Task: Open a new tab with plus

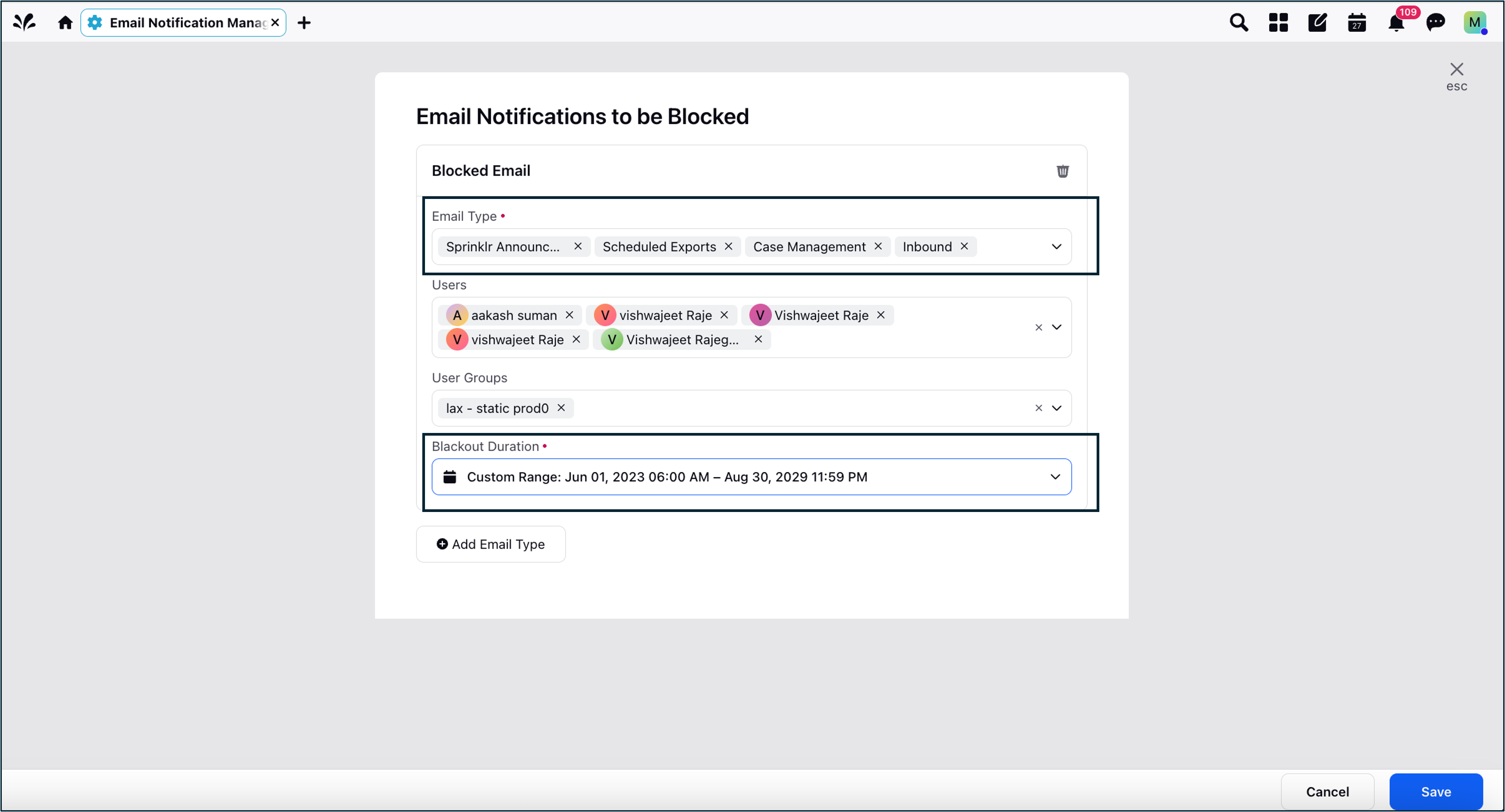Action: click(x=304, y=23)
